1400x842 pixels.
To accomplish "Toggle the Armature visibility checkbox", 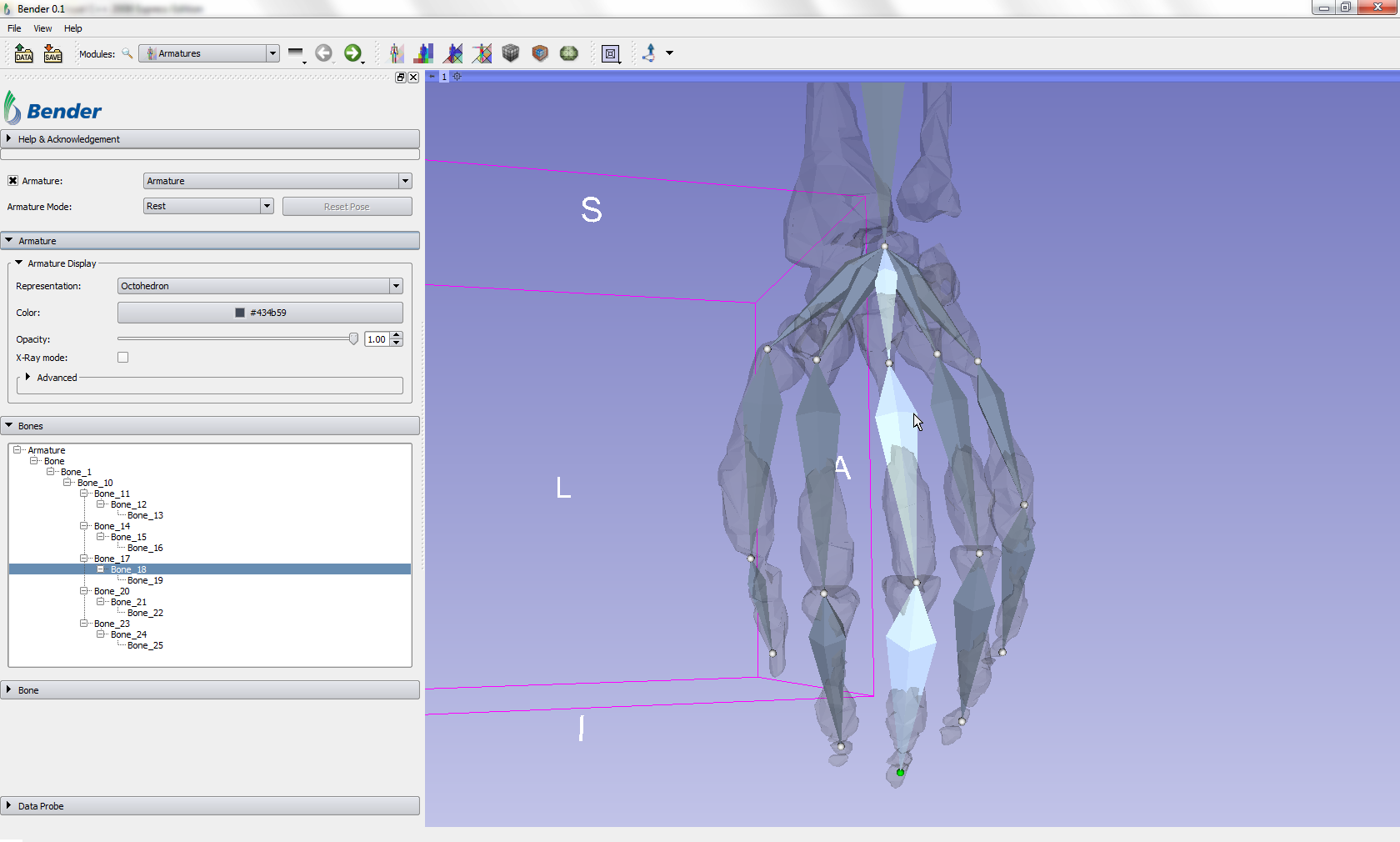I will point(12,181).
